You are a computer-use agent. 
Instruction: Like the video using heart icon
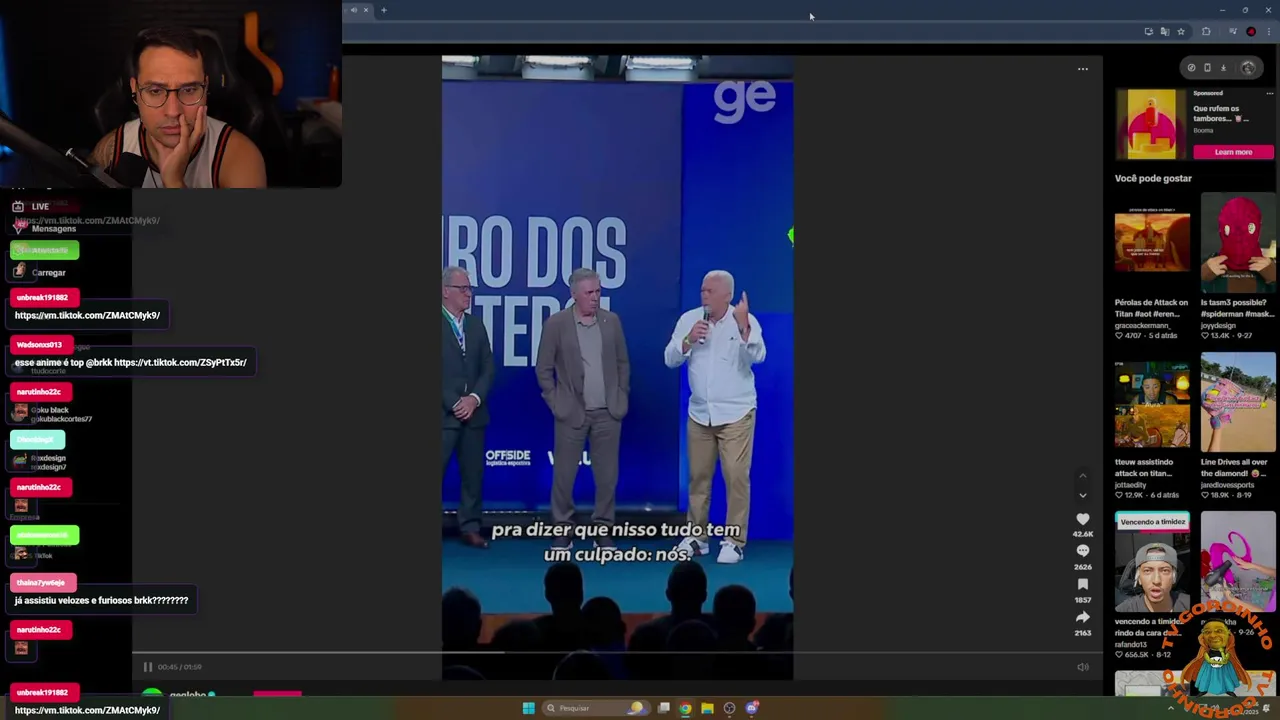pos(1082,519)
